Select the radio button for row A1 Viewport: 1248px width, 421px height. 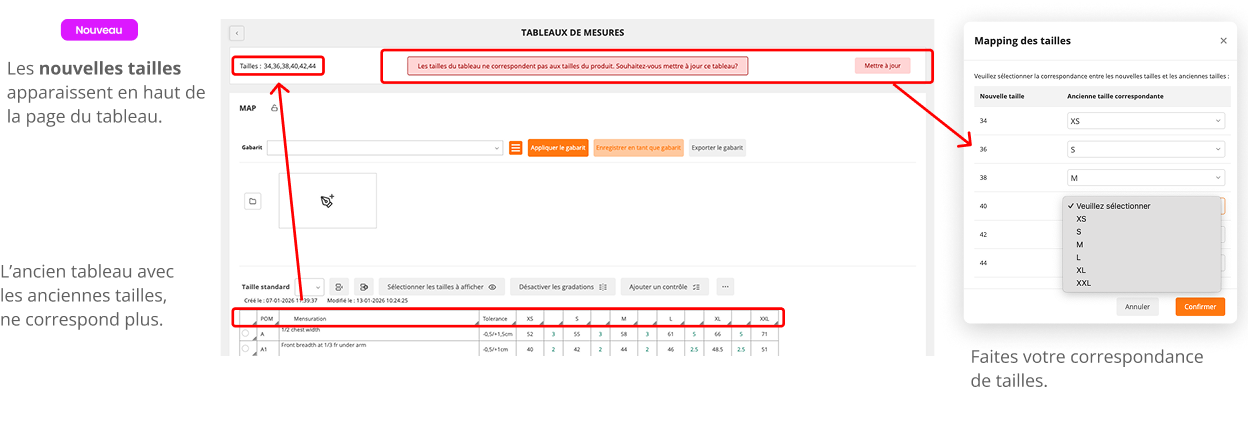245,349
